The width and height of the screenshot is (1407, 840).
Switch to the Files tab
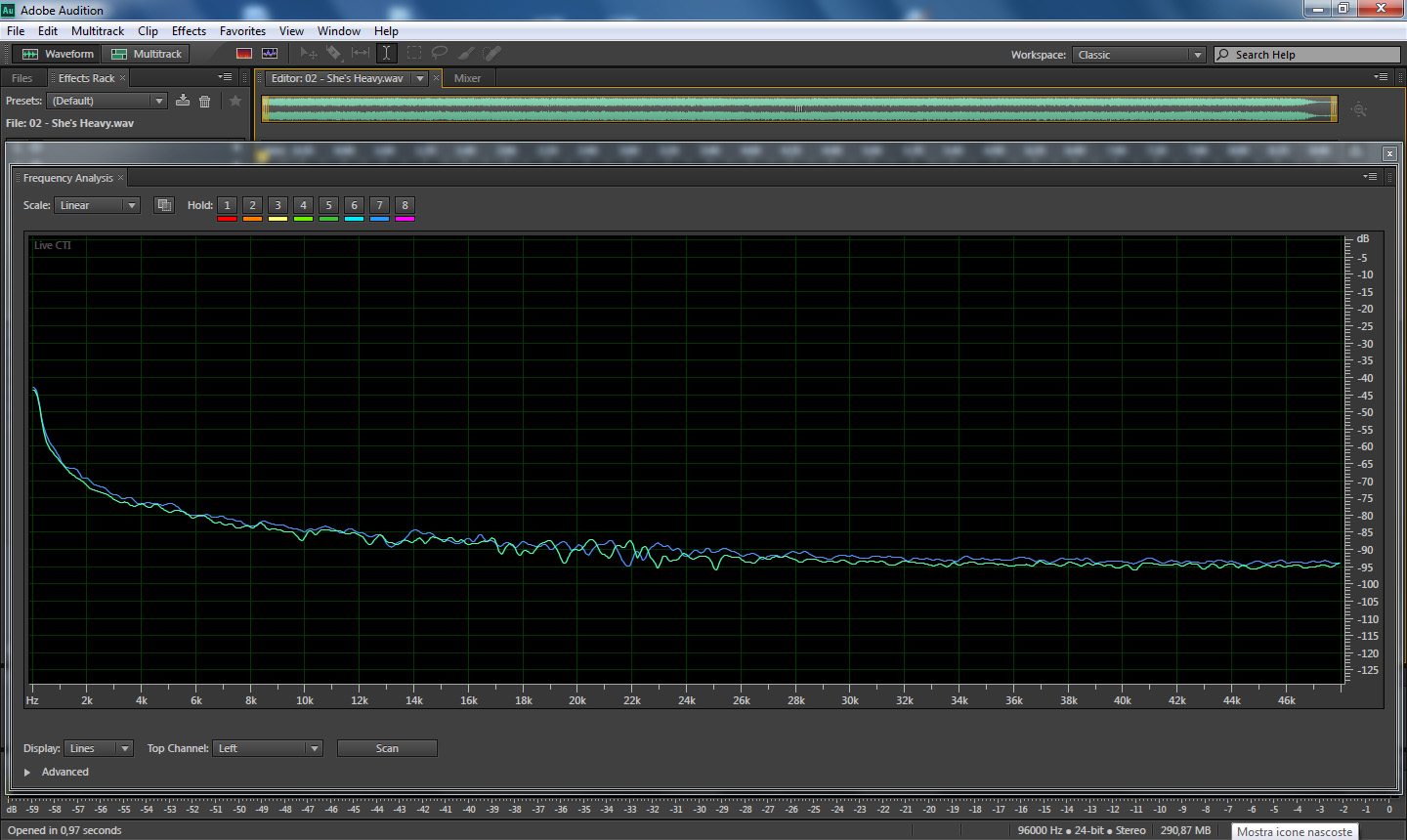click(22, 78)
